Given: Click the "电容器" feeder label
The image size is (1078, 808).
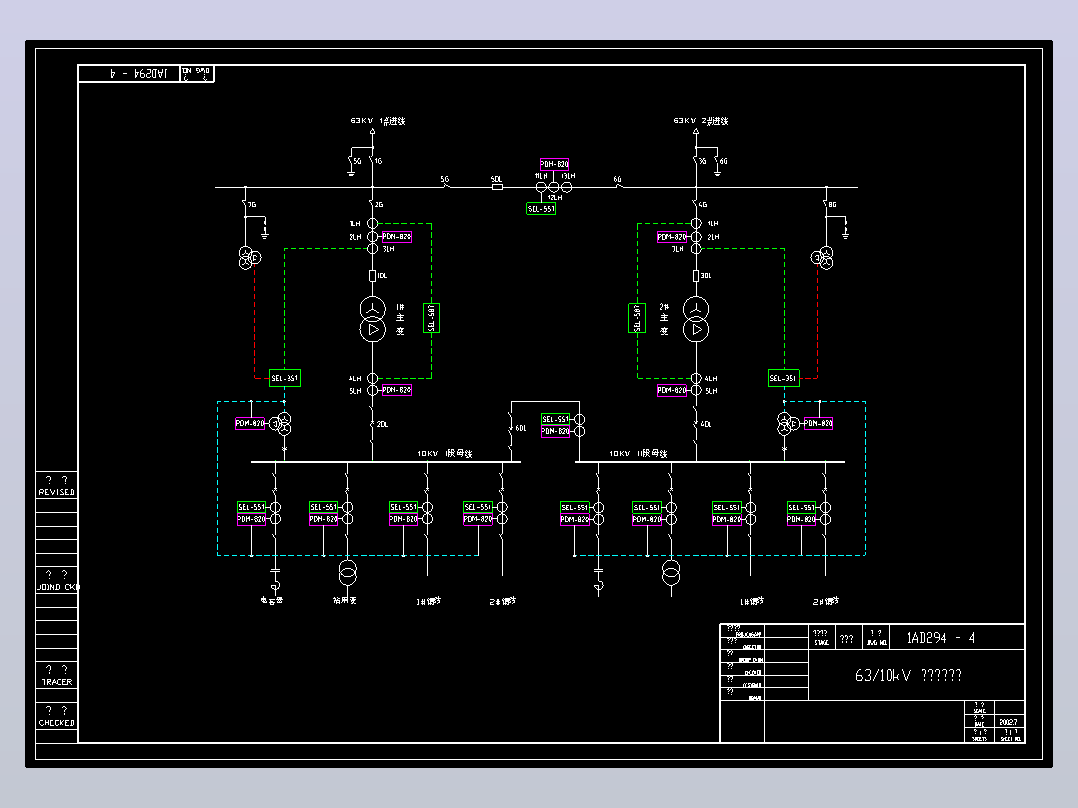Looking at the screenshot, I should [272, 600].
